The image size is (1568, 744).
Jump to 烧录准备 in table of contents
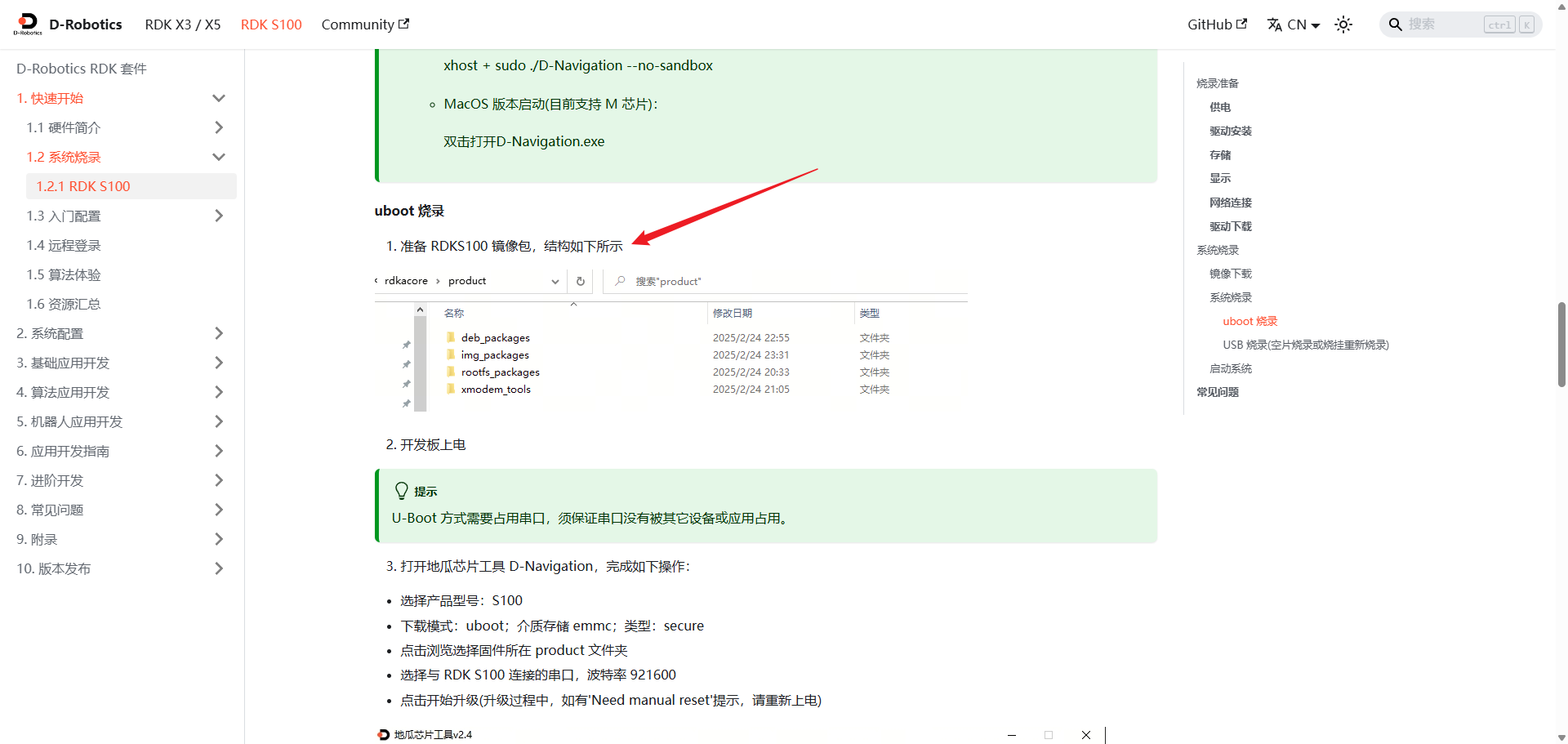tap(1218, 83)
